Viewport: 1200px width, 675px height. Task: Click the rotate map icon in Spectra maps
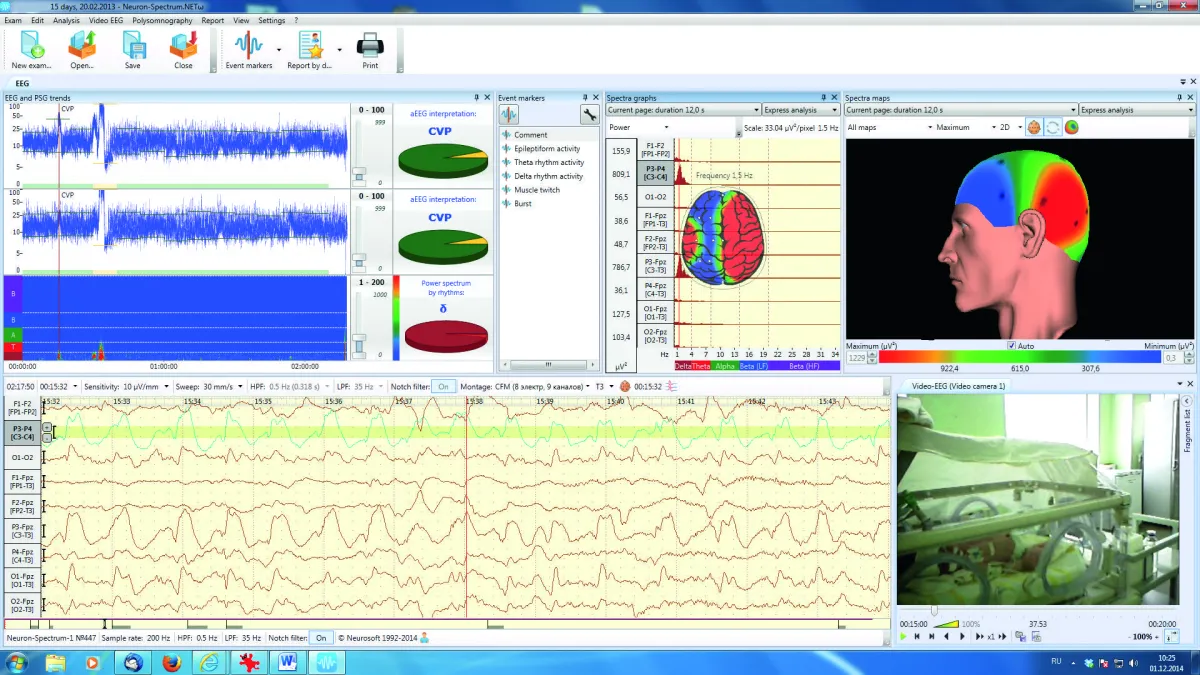tap(1053, 127)
